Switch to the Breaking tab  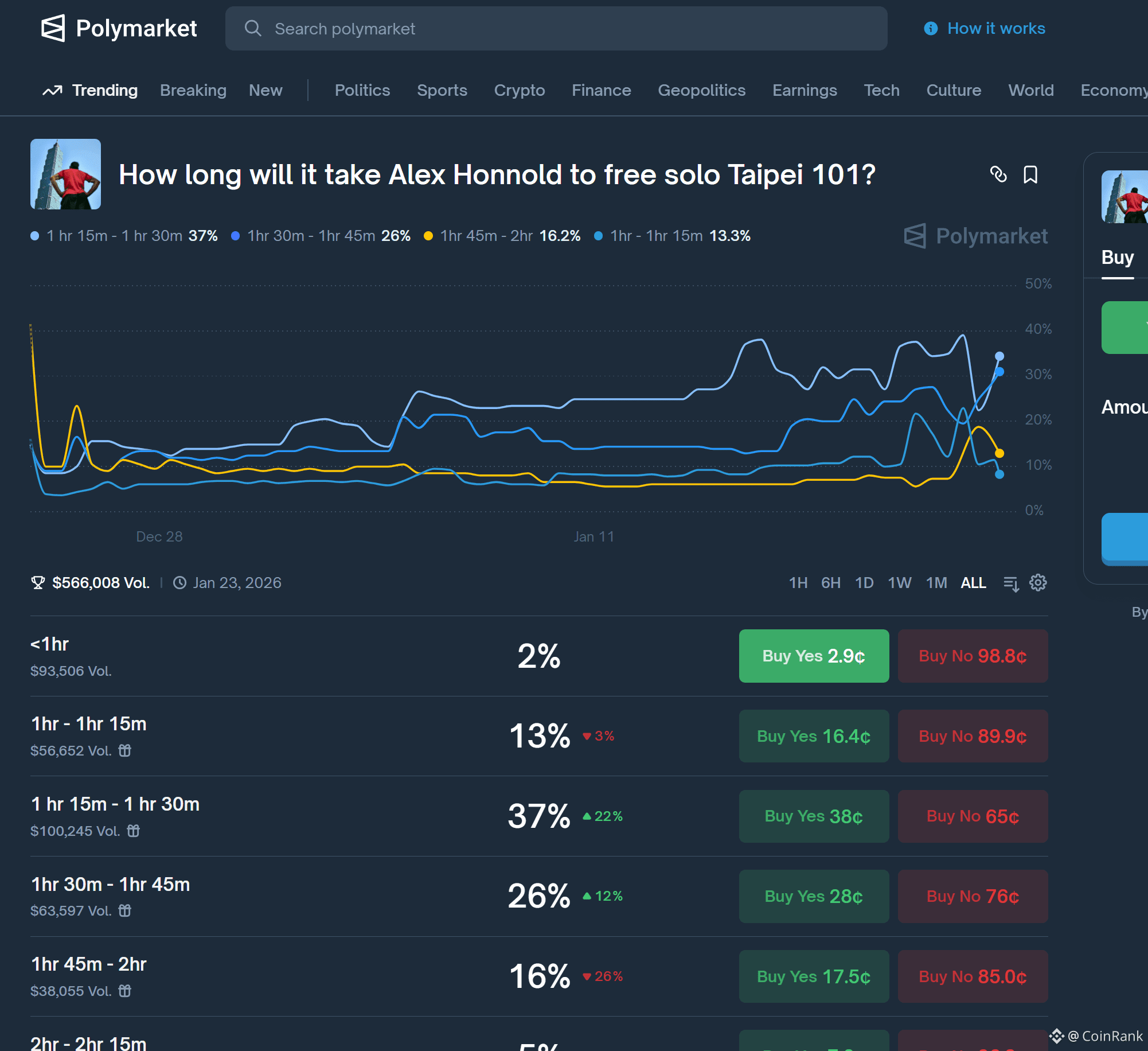coord(193,90)
